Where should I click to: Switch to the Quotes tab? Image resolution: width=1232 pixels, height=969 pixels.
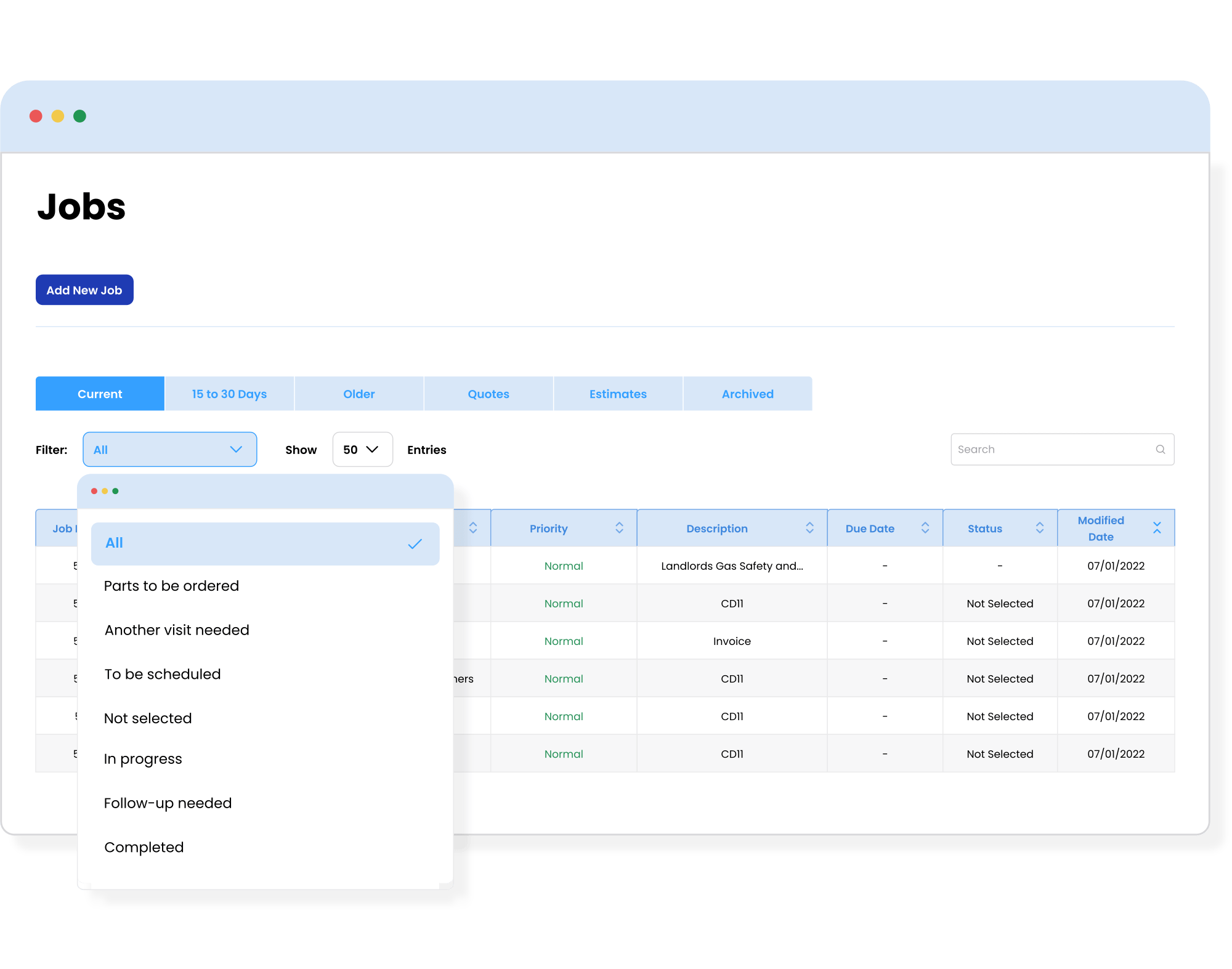(x=487, y=394)
